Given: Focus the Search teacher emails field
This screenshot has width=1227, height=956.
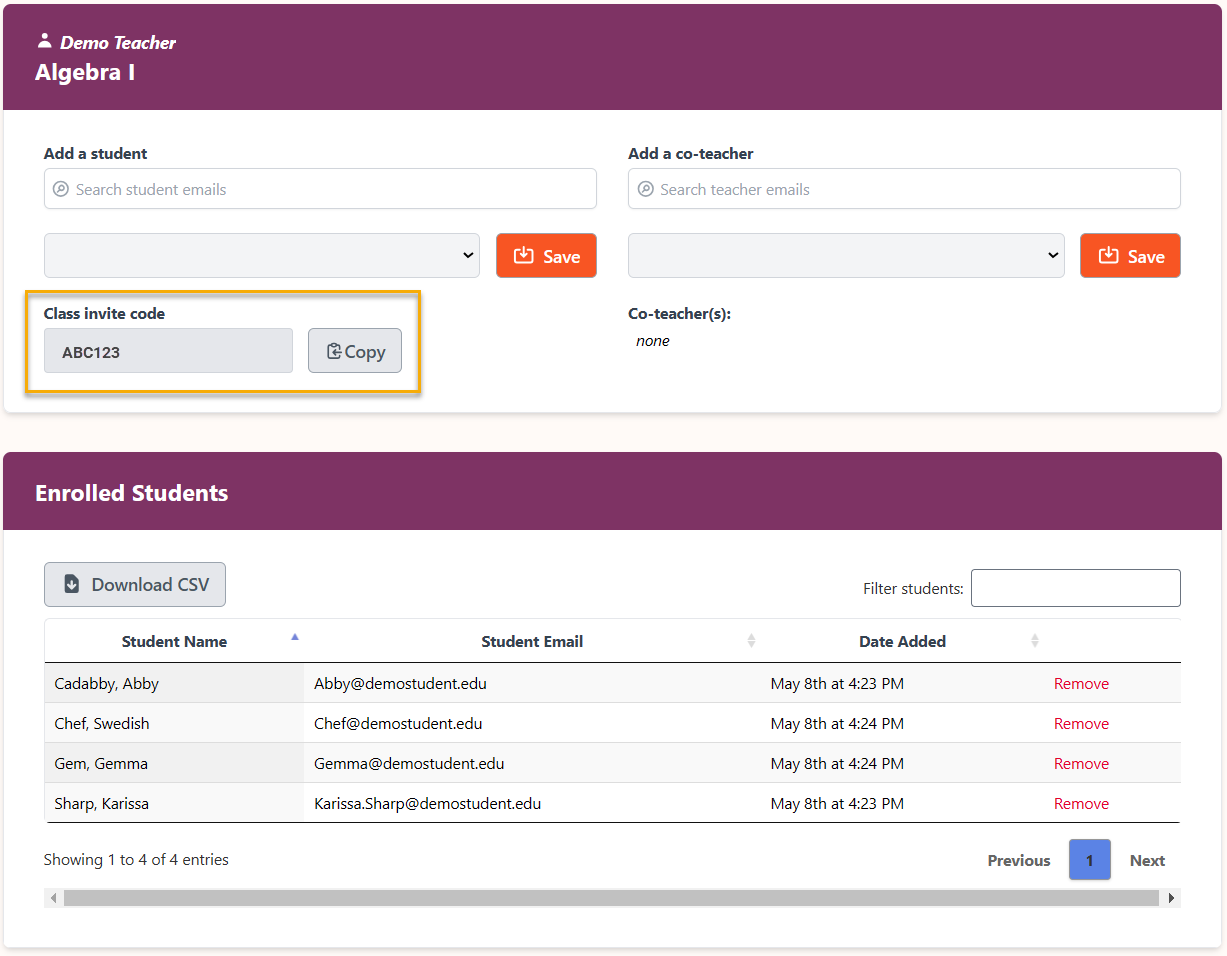Looking at the screenshot, I should click(x=904, y=189).
